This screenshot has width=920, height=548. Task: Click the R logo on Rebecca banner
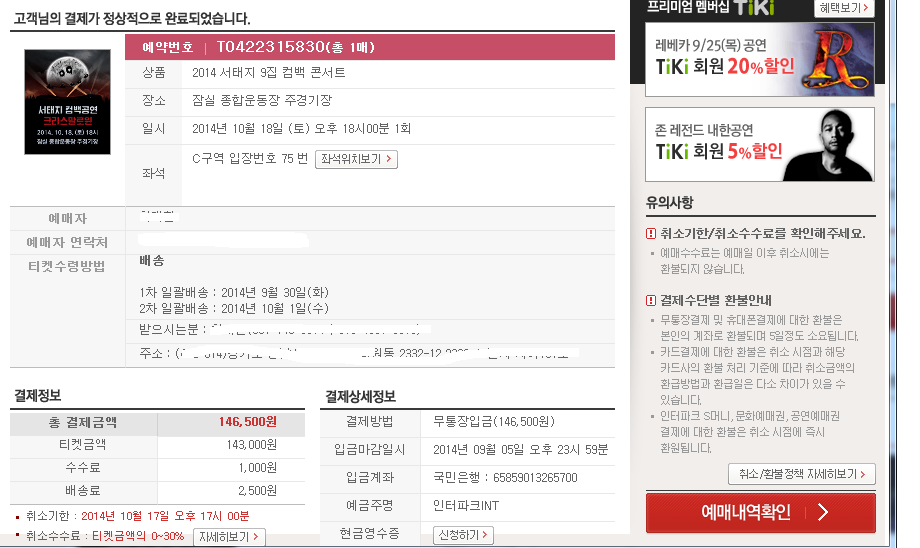pyautogui.click(x=836, y=60)
